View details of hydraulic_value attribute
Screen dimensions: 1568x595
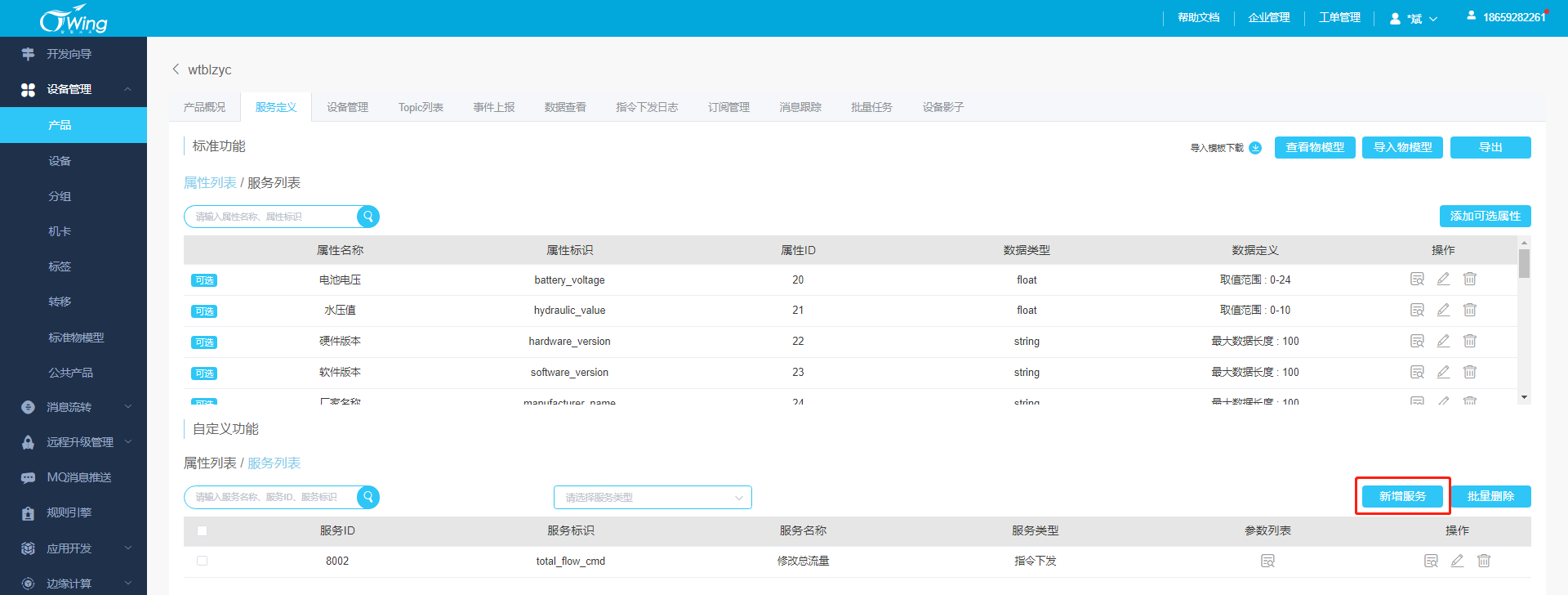[1417, 310]
